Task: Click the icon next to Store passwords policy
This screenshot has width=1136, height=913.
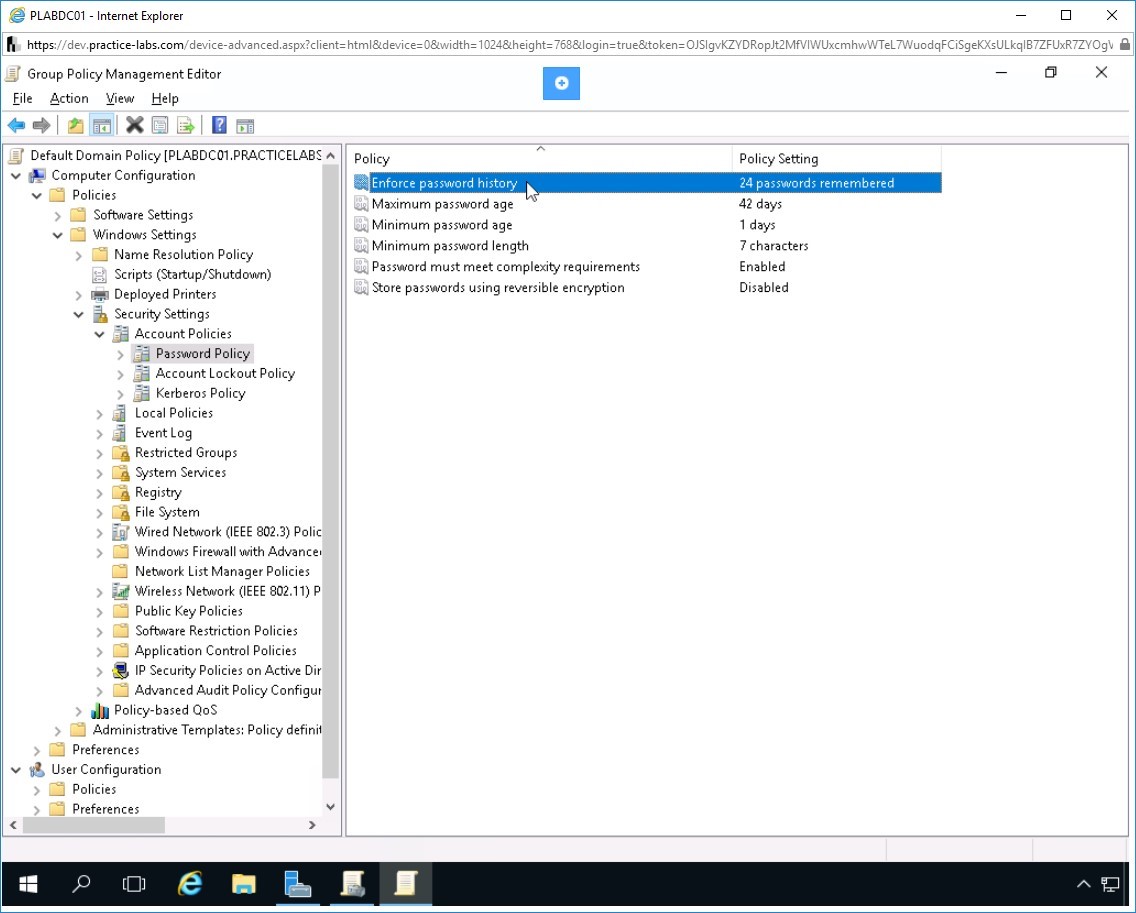Action: [361, 288]
